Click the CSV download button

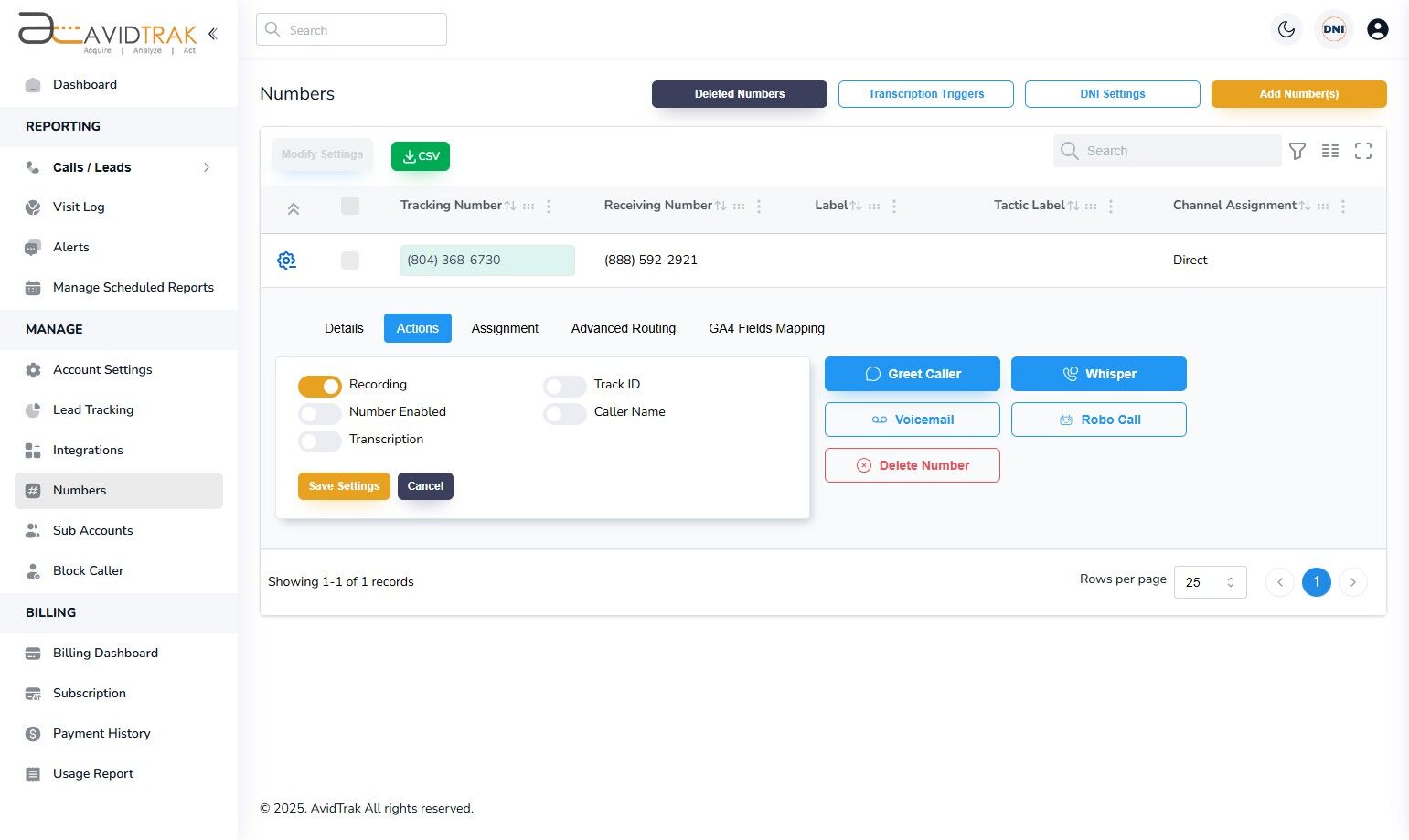(420, 155)
